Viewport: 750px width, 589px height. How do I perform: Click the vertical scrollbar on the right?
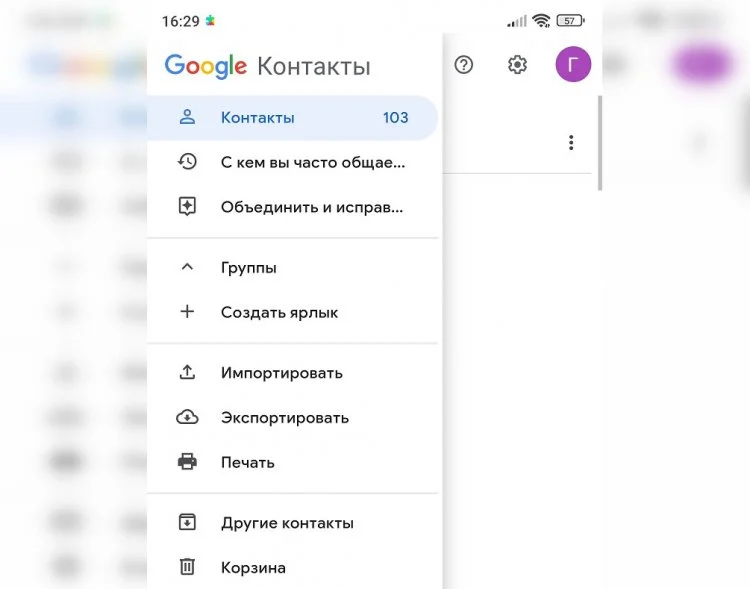point(600,143)
